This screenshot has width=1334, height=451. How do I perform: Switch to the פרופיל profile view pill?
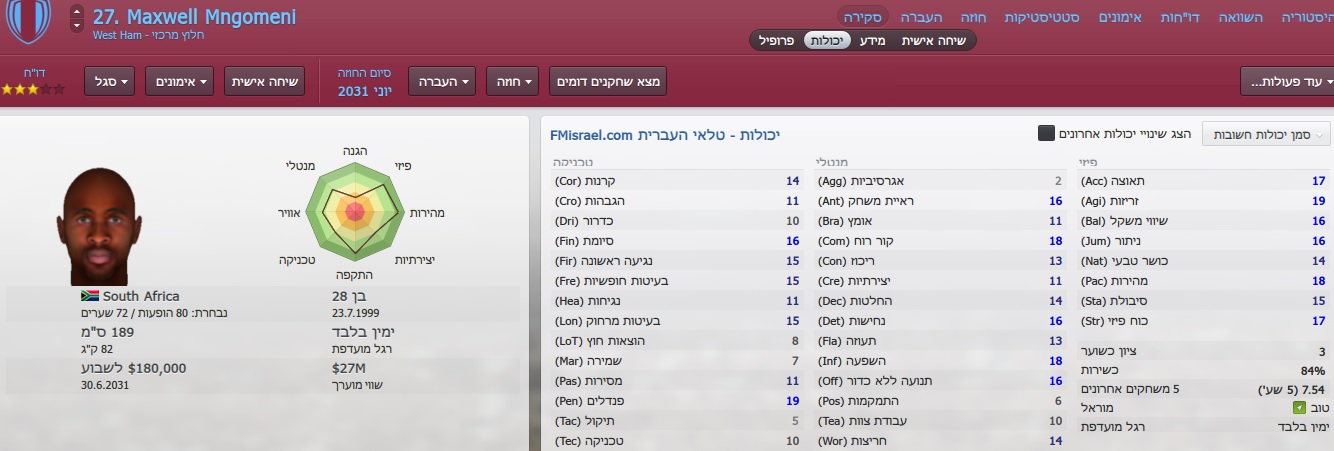click(x=776, y=40)
